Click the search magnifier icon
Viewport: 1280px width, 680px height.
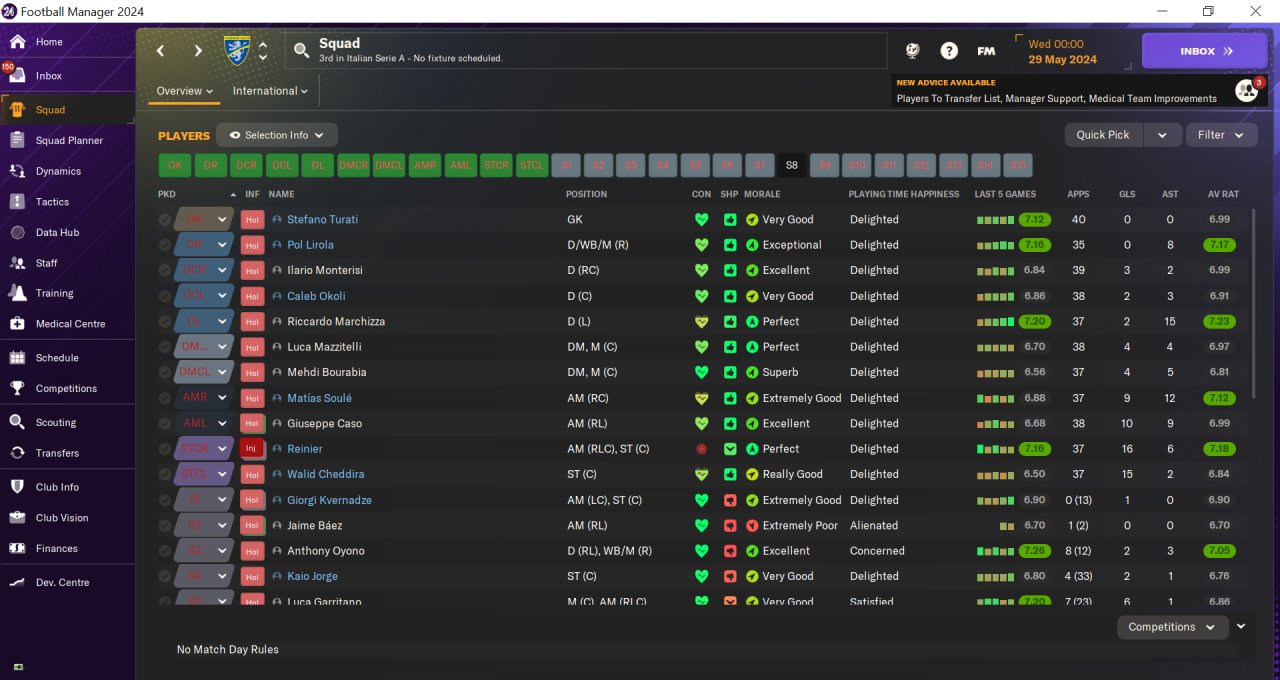pyautogui.click(x=301, y=50)
